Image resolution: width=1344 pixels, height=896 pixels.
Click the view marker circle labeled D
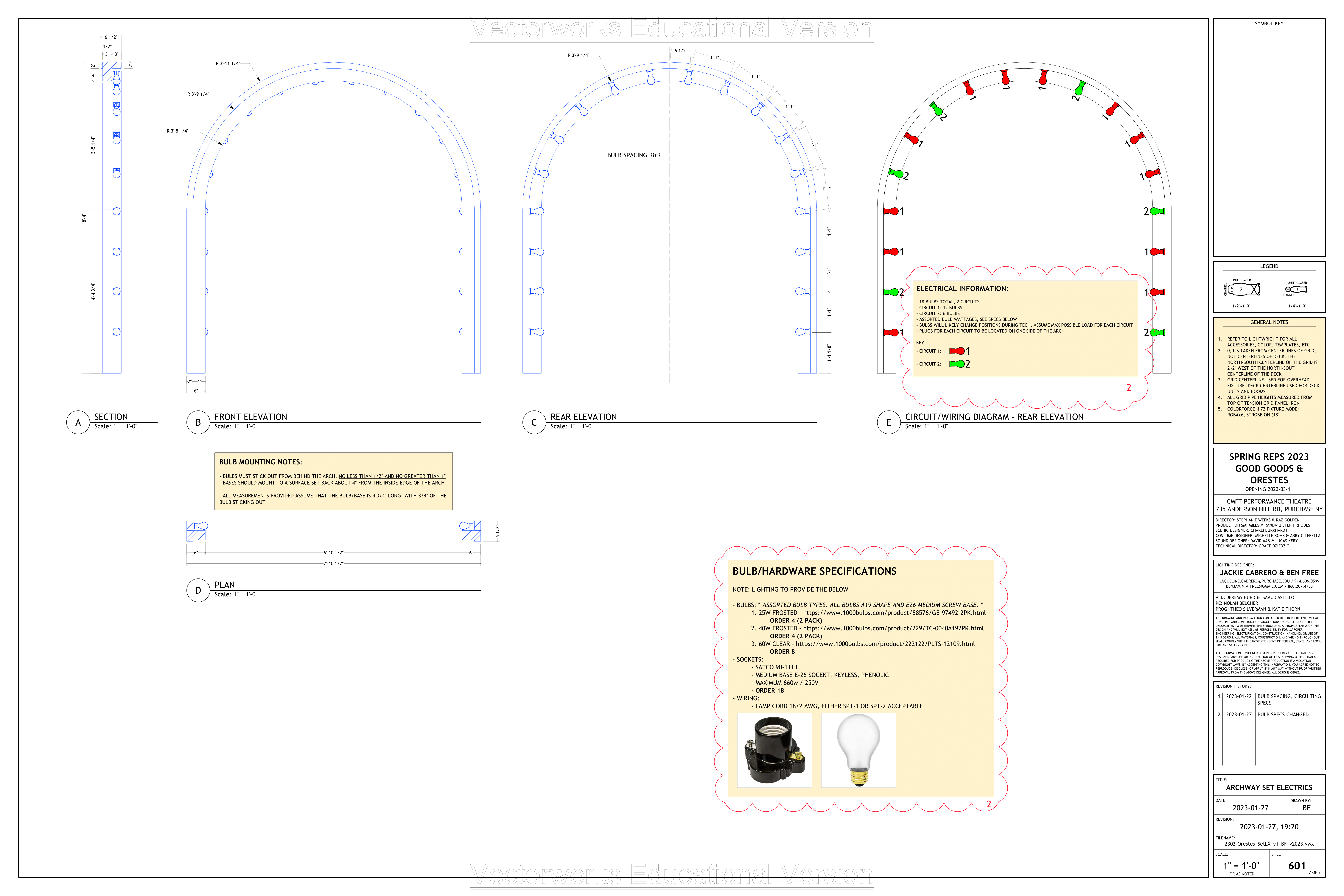pyautogui.click(x=198, y=590)
